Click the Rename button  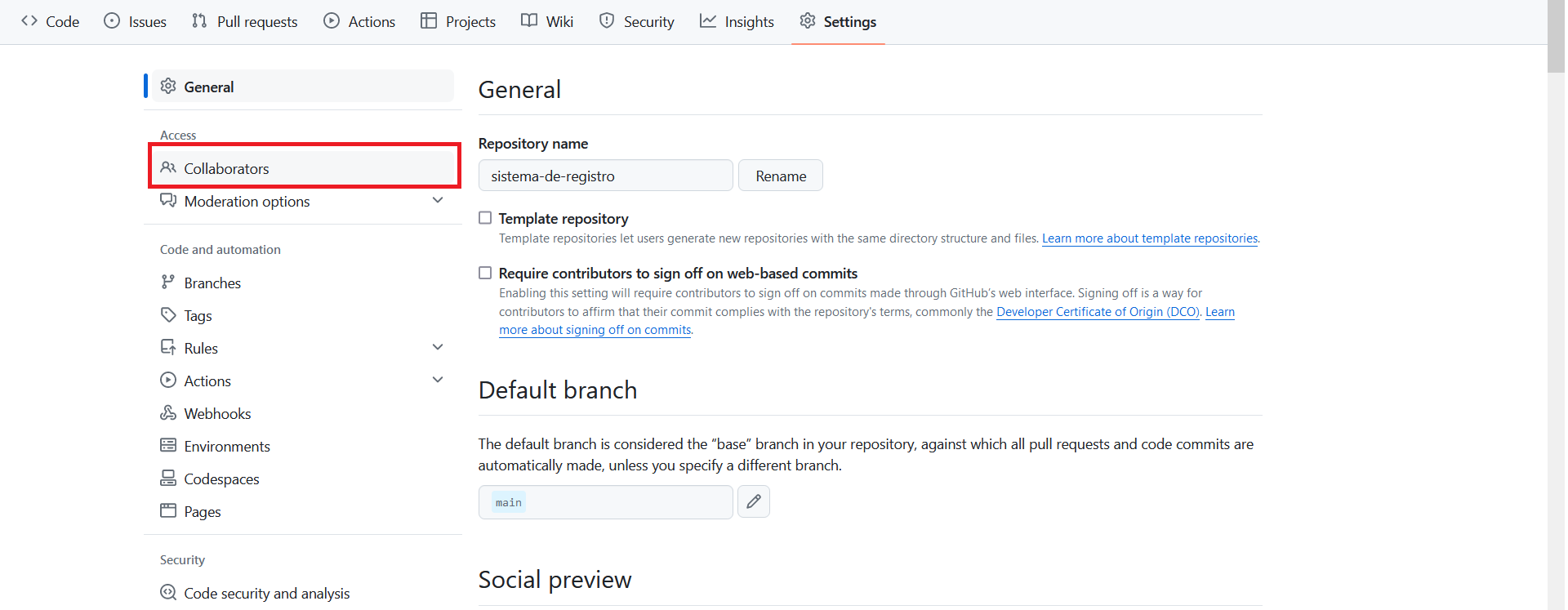pyautogui.click(x=781, y=176)
